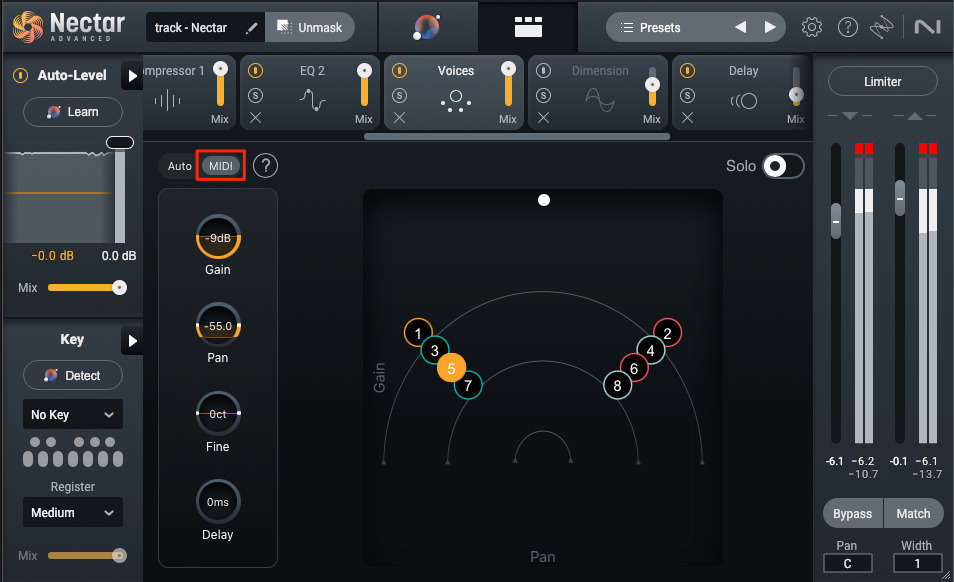This screenshot has height=582, width=954.
Task: Click the pencil icon to rename track
Action: pyautogui.click(x=251, y=28)
